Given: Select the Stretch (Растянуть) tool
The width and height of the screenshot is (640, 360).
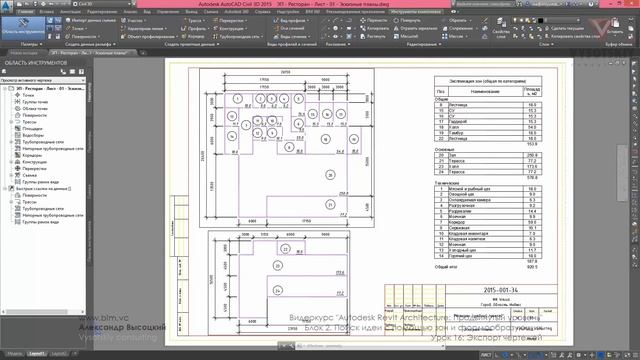Looking at the screenshot, I should click(x=373, y=37).
